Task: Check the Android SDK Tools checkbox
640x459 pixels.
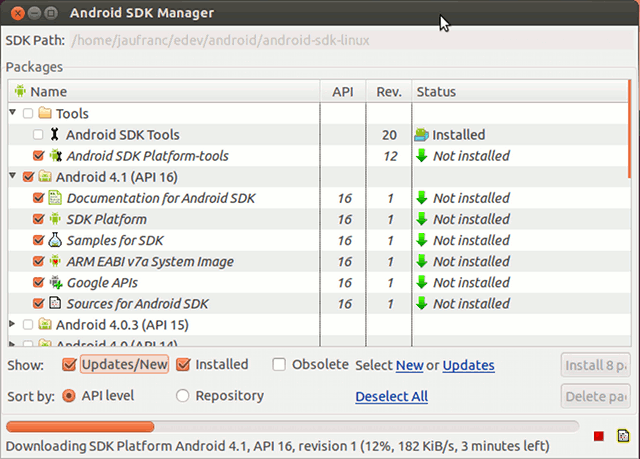Action: 38,134
